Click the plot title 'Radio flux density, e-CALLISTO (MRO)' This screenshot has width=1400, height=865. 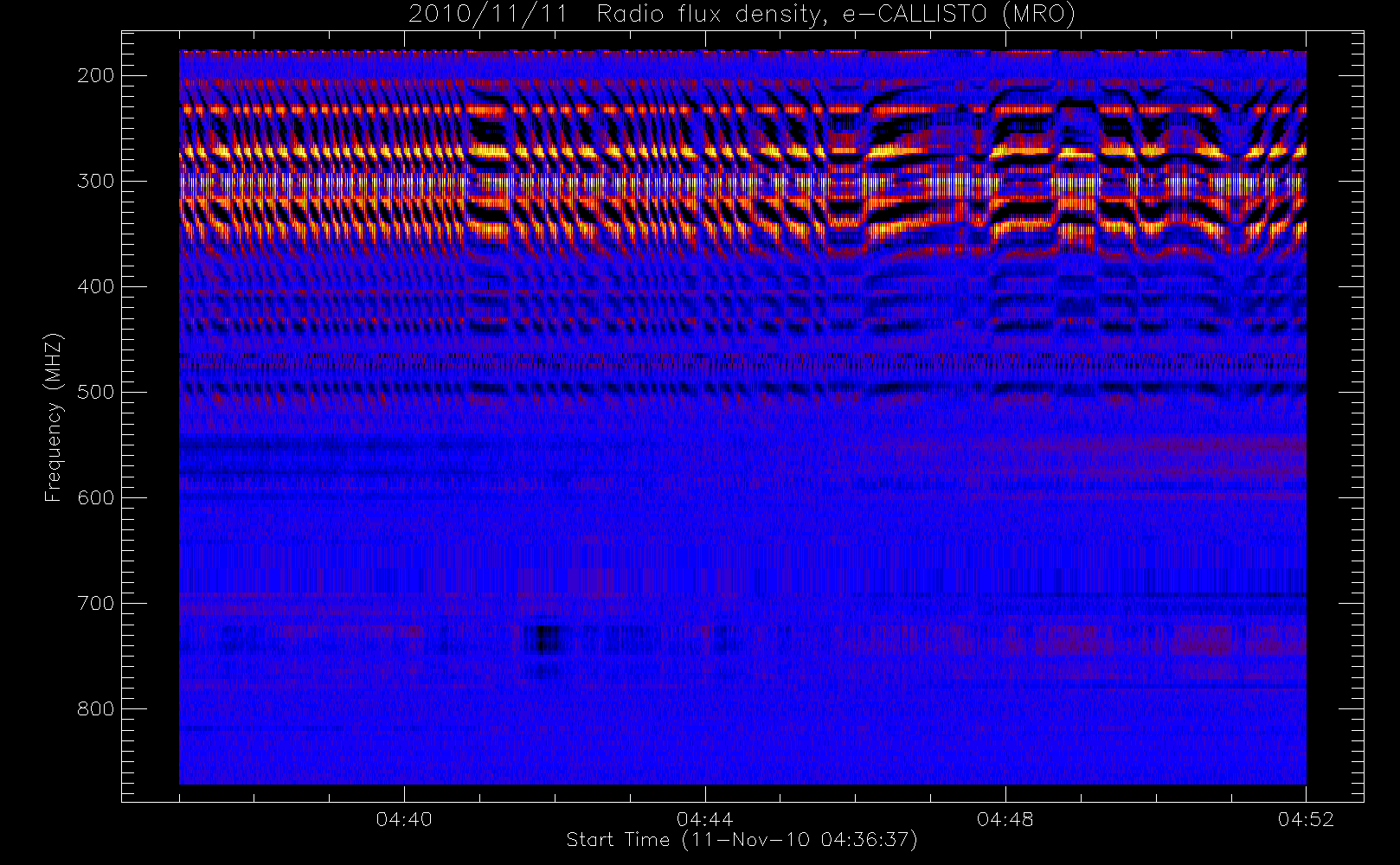pyautogui.click(x=836, y=15)
